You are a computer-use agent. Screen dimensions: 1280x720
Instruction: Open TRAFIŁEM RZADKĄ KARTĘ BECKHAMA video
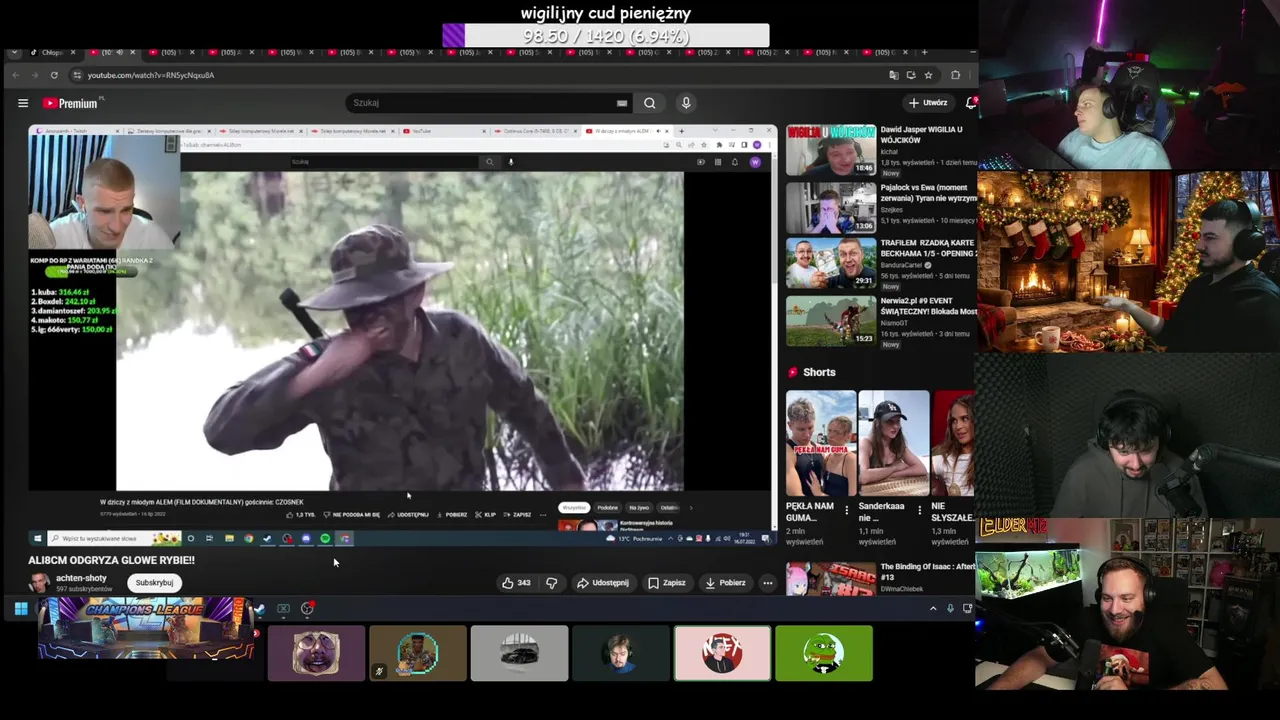[831, 264]
